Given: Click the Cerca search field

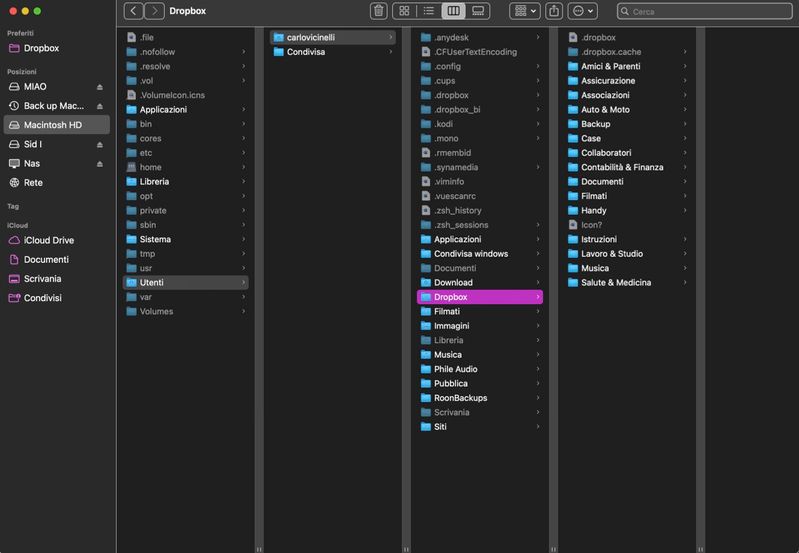Looking at the screenshot, I should tap(705, 11).
